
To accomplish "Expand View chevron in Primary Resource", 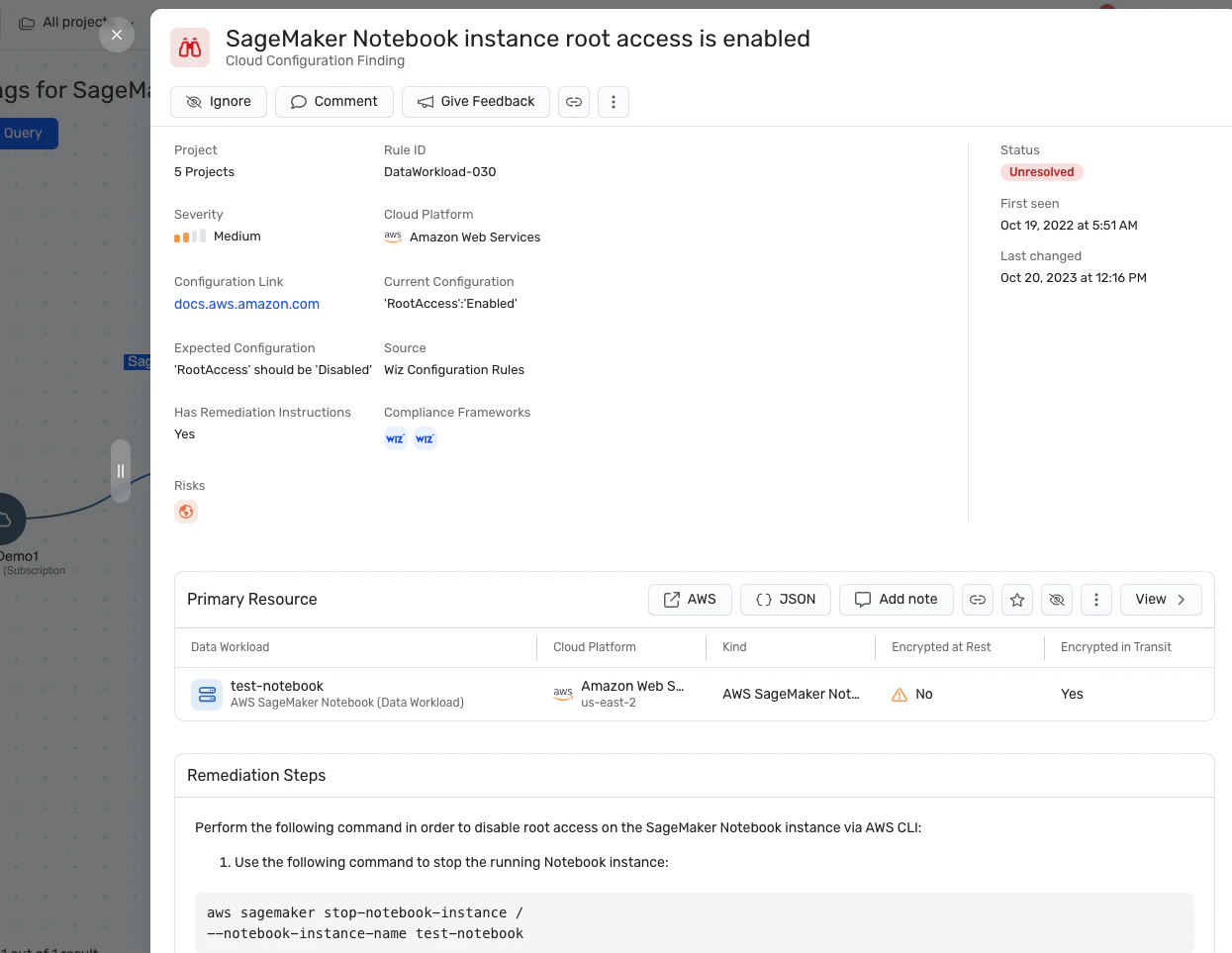I will coord(1161,600).
